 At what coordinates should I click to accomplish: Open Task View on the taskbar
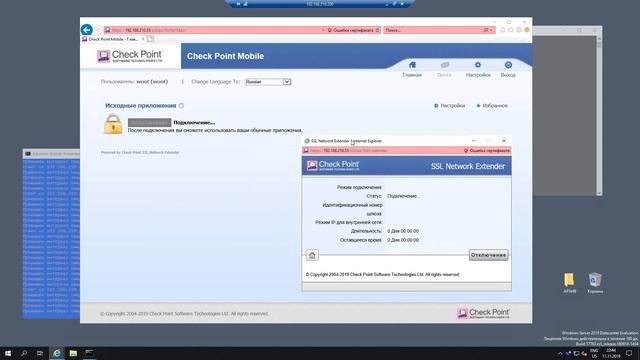[40, 353]
